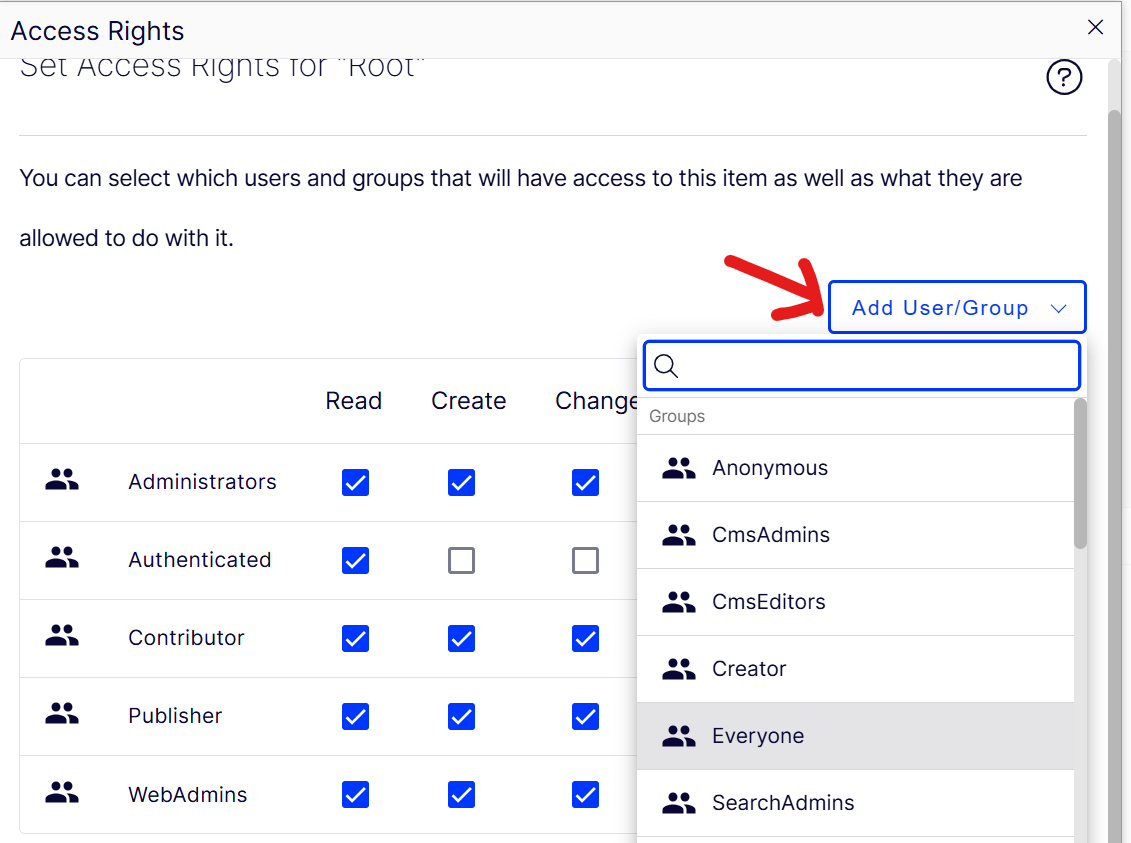Image resolution: width=1131 pixels, height=843 pixels.
Task: Click the search magnifier icon in dropdown
Action: click(666, 366)
